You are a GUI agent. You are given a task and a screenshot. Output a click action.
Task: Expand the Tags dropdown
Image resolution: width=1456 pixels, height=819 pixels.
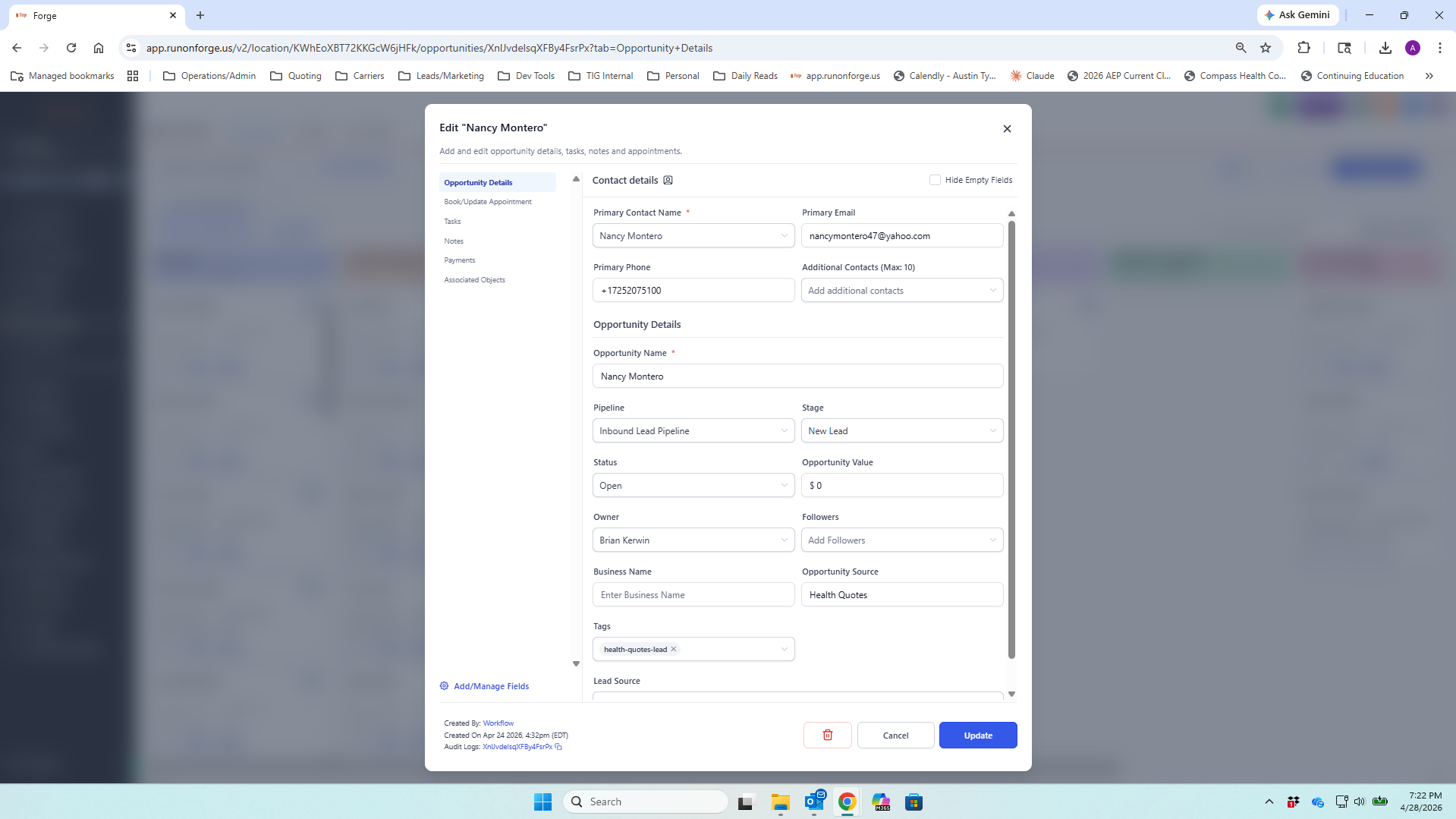click(x=784, y=649)
